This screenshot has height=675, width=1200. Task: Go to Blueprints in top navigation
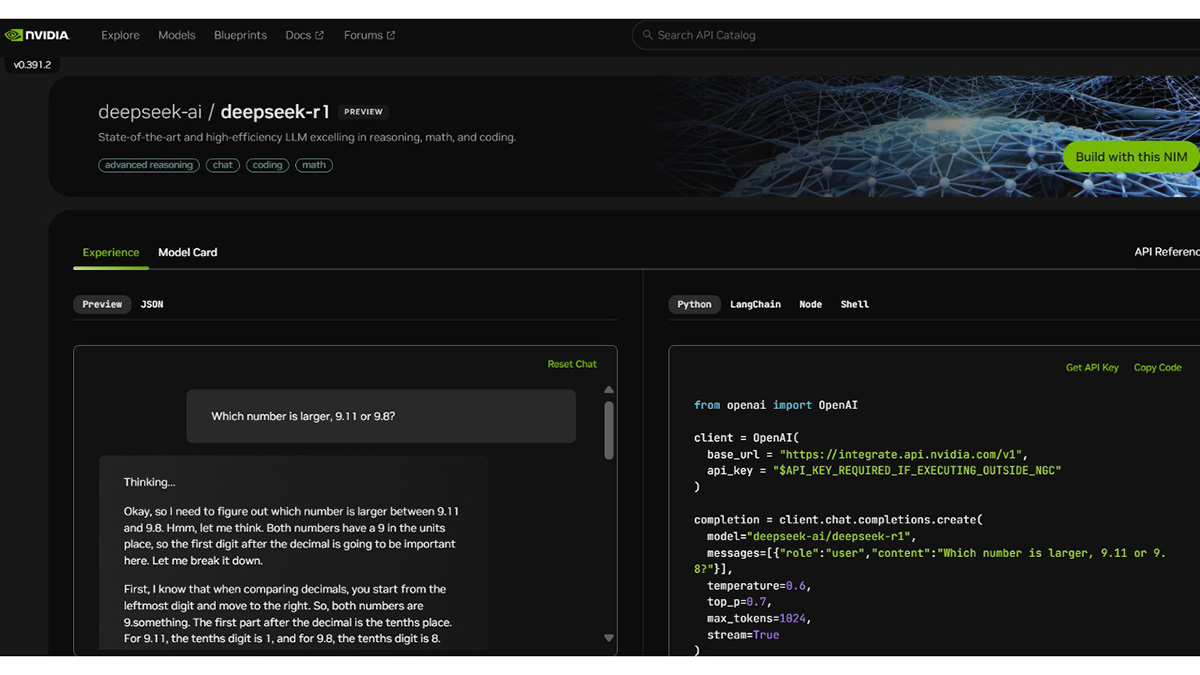(240, 35)
